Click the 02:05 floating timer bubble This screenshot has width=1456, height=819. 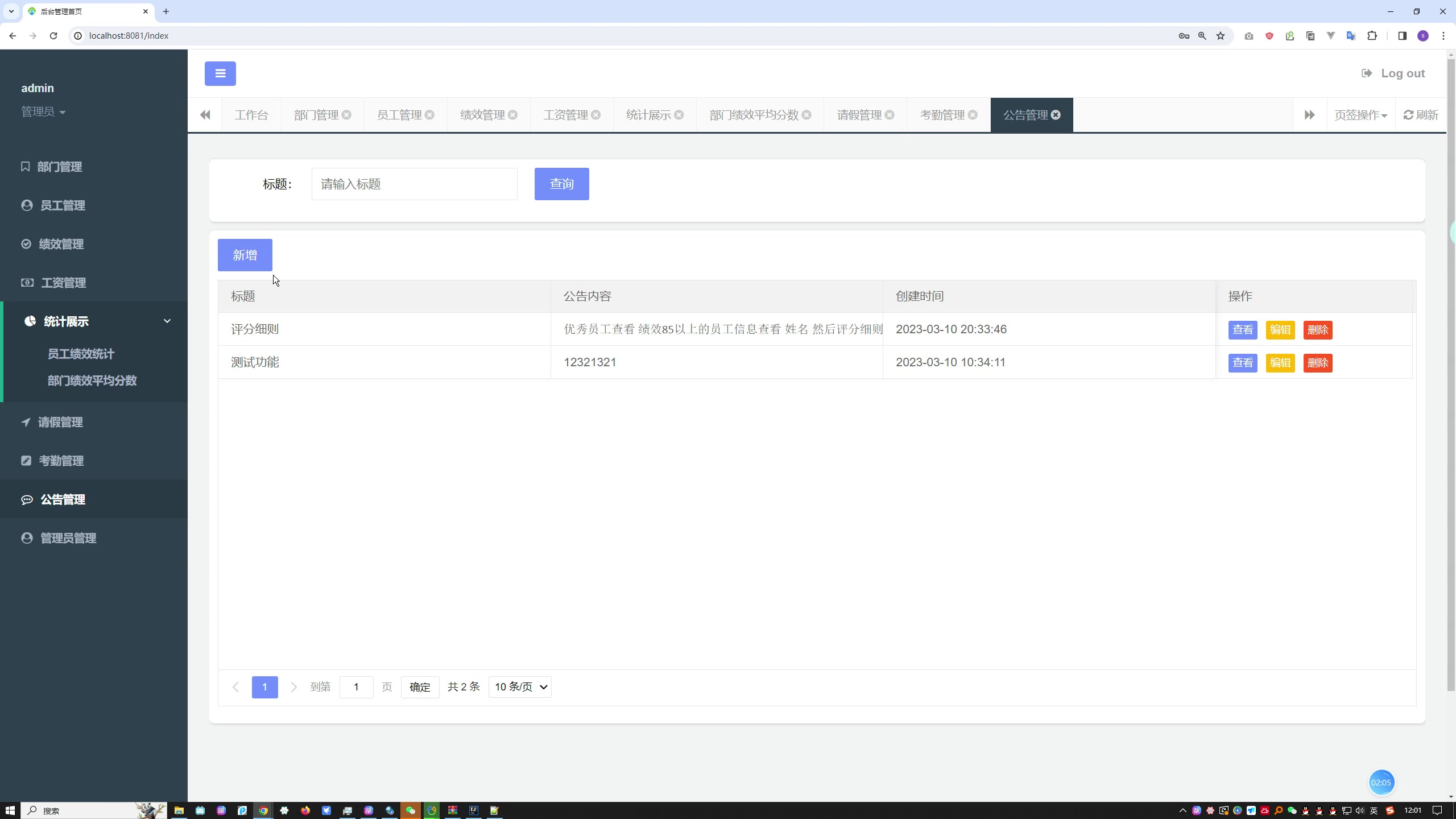[1381, 783]
